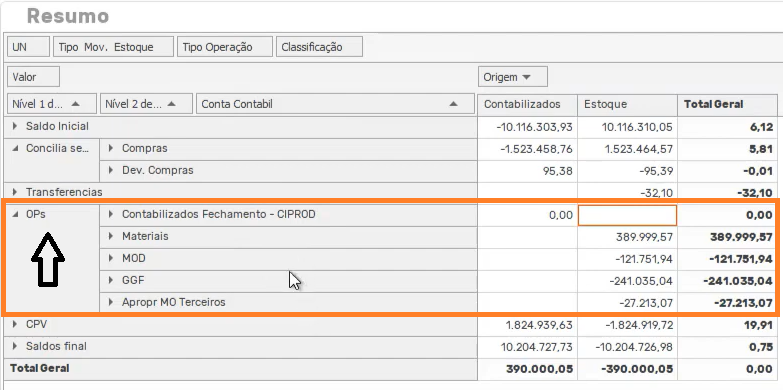Expand the Materiais row

(111, 237)
